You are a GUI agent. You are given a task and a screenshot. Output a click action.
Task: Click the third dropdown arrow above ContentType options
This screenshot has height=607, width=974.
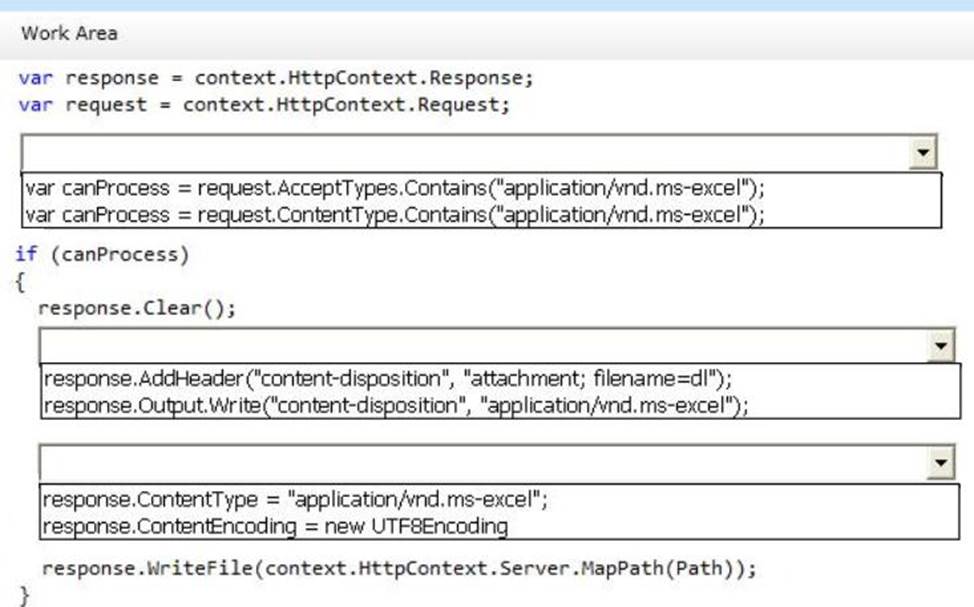(941, 463)
